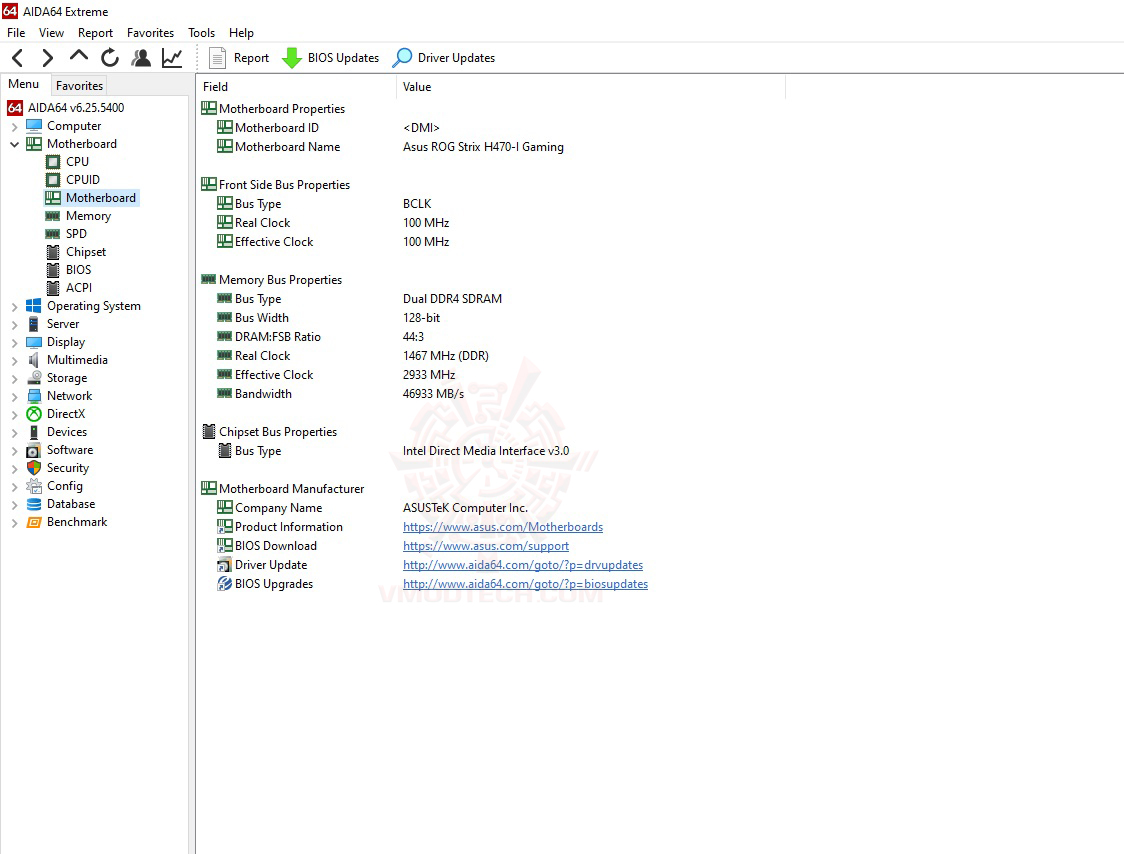Collapse the Motherboard tree node
Image resolution: width=1124 pixels, height=854 pixels.
pos(14,144)
